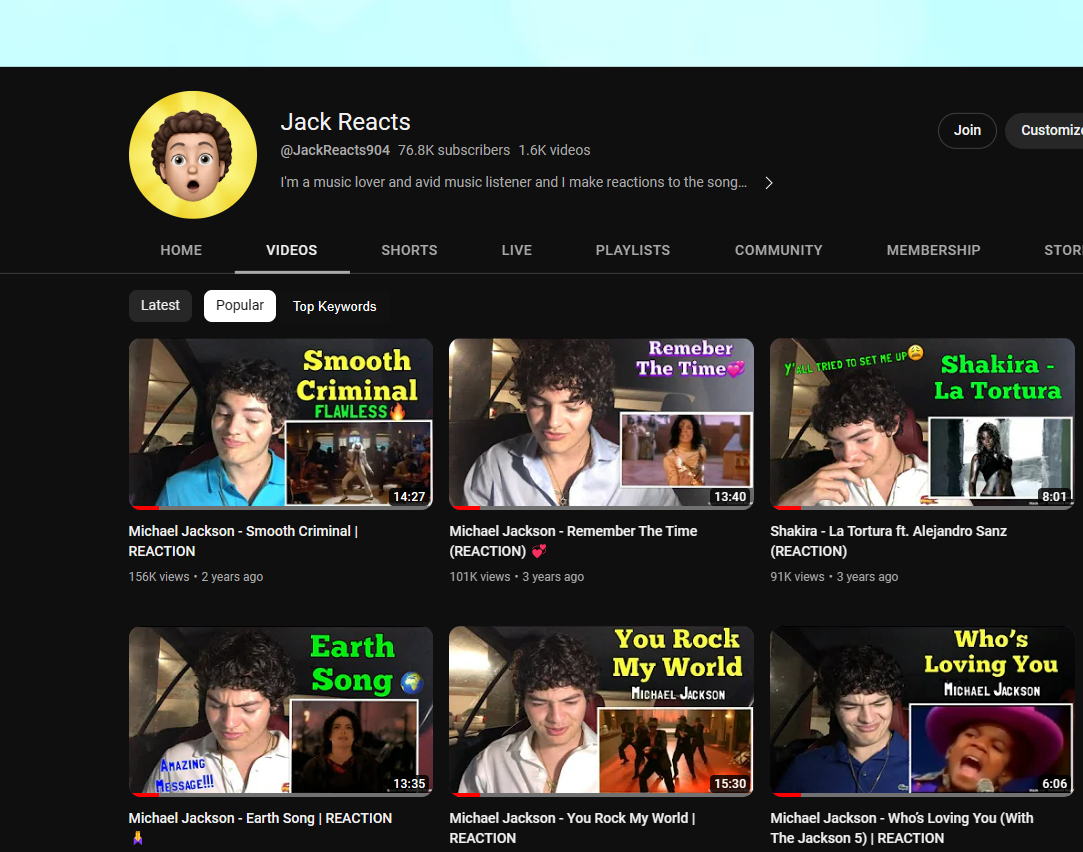Open the Smooth Criminal reaction thumbnail
Viewport: 1083px width, 852px height.
281,424
